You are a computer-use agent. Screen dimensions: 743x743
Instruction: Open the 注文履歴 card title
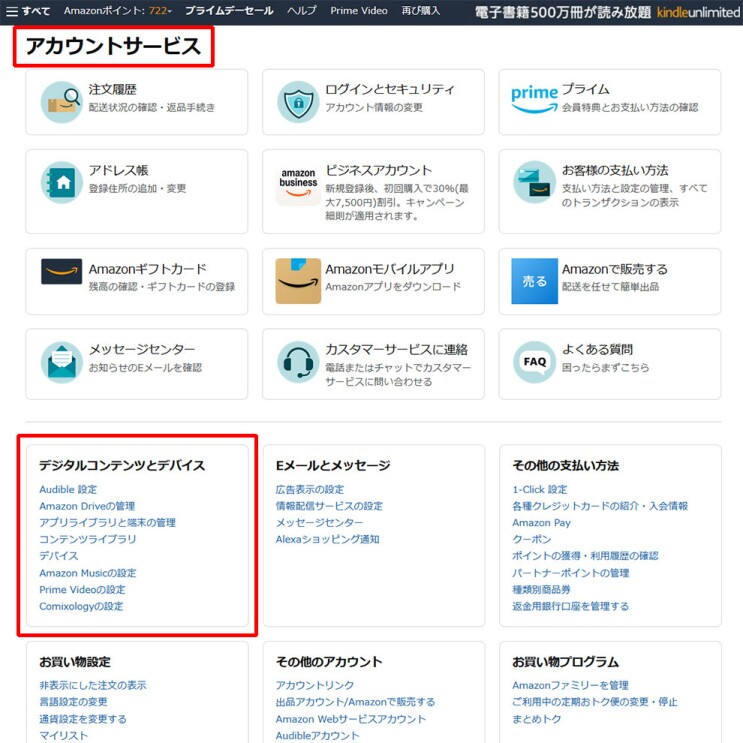coord(112,90)
